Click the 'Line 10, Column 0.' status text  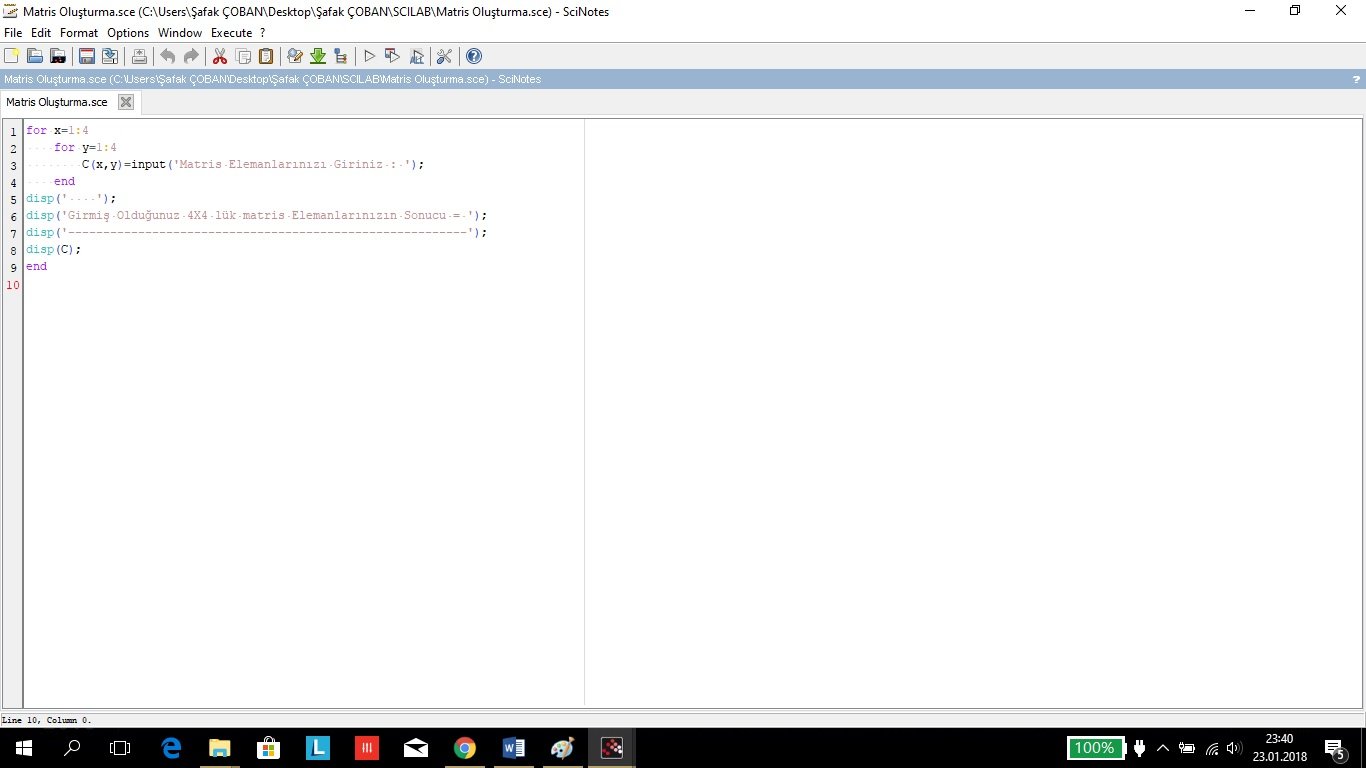click(x=46, y=720)
